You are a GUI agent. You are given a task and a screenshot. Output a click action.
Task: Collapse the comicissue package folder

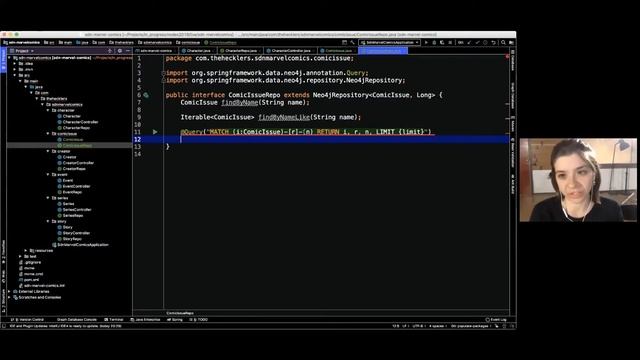[x=48, y=133]
